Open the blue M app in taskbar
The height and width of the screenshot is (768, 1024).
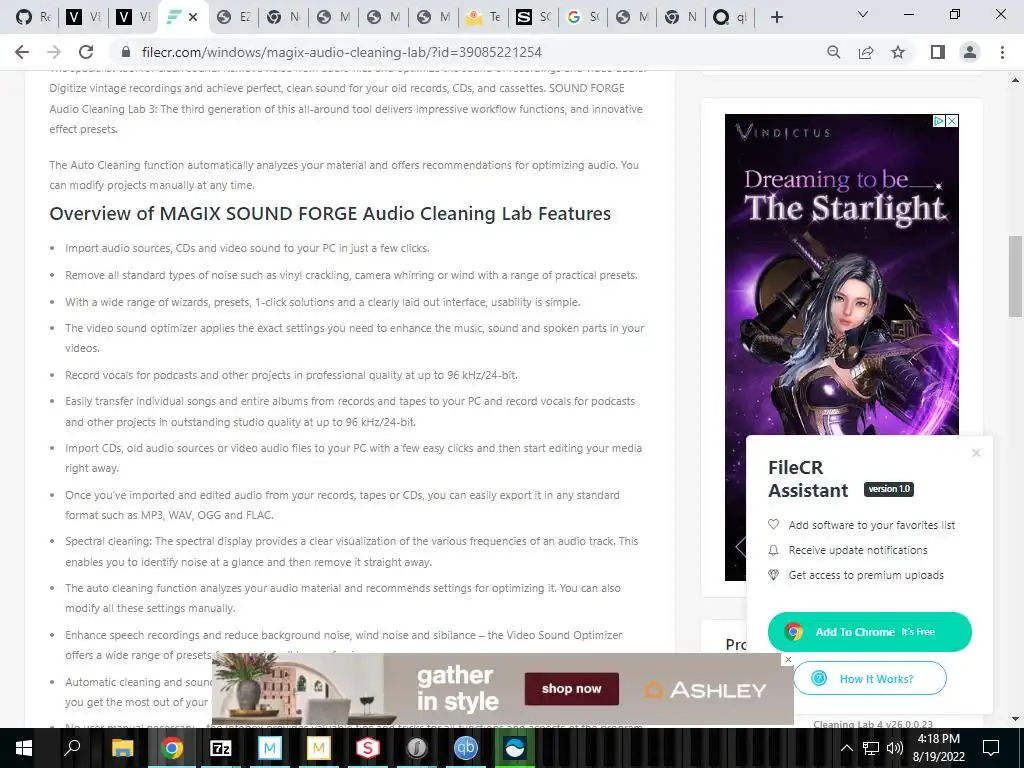tap(269, 748)
